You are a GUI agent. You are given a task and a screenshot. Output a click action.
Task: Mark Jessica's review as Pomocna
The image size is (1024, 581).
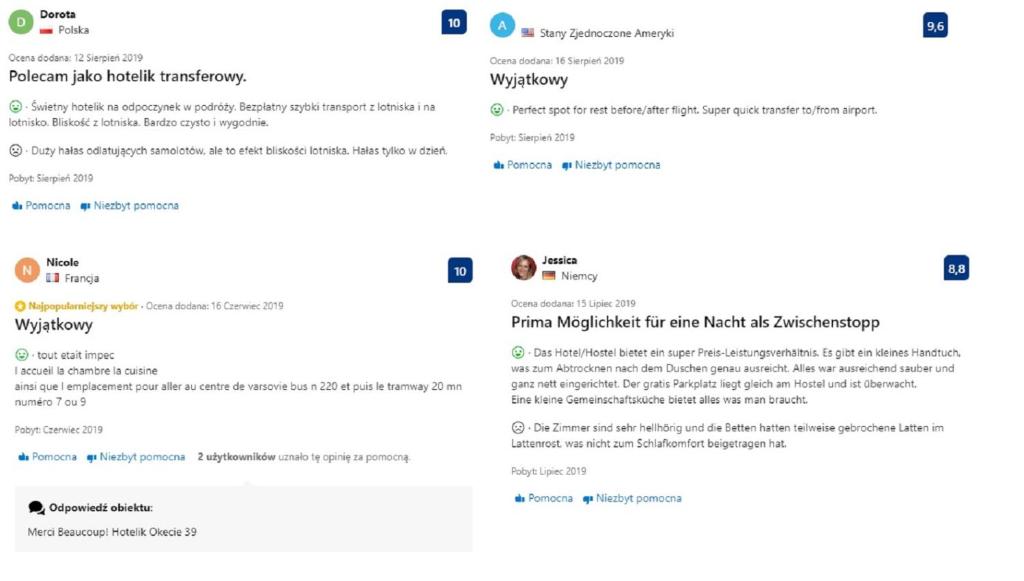click(x=543, y=498)
